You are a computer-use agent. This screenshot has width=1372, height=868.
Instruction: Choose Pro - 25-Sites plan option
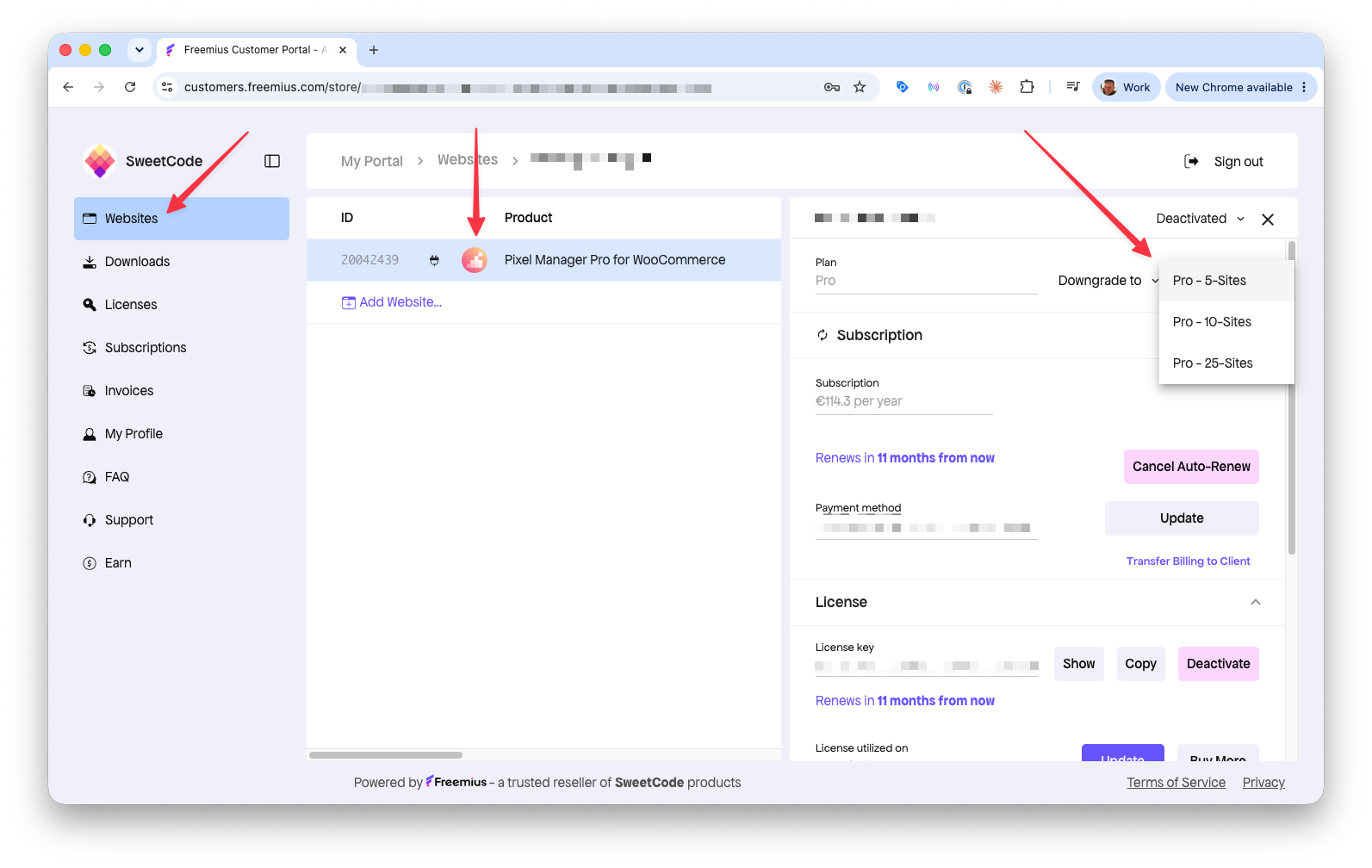pos(1226,363)
